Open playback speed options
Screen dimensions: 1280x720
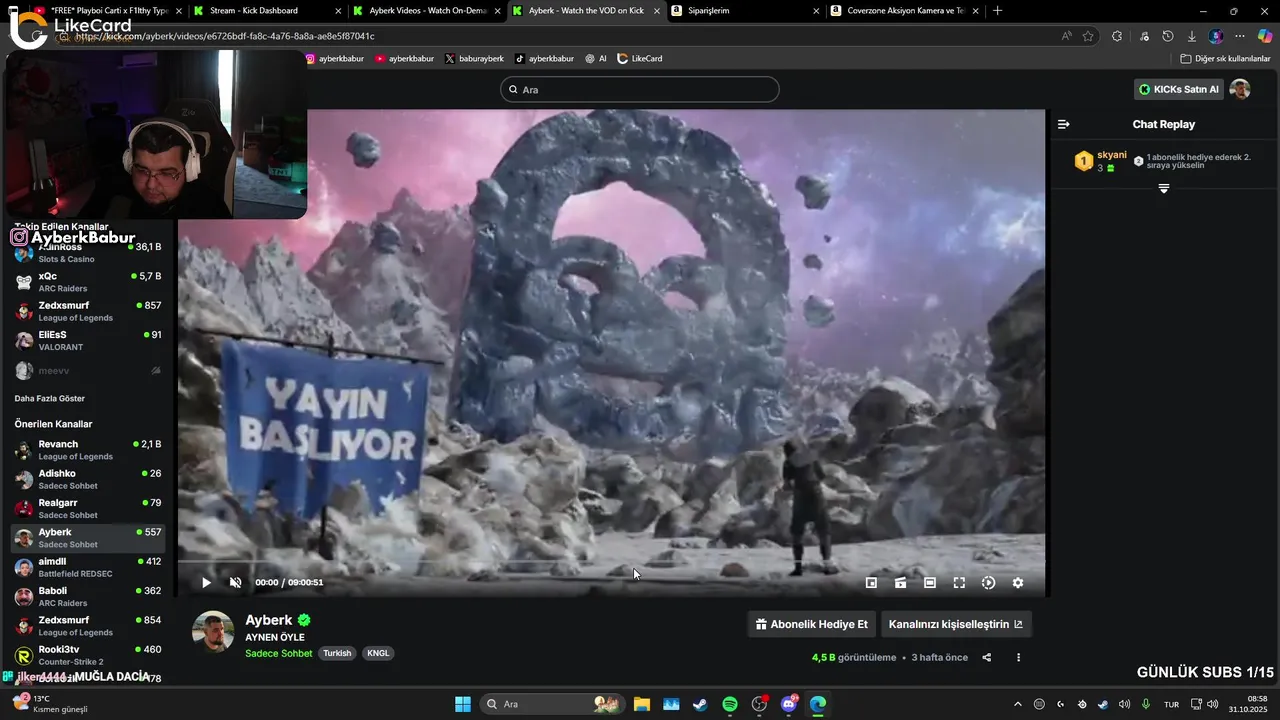pyautogui.click(x=988, y=583)
